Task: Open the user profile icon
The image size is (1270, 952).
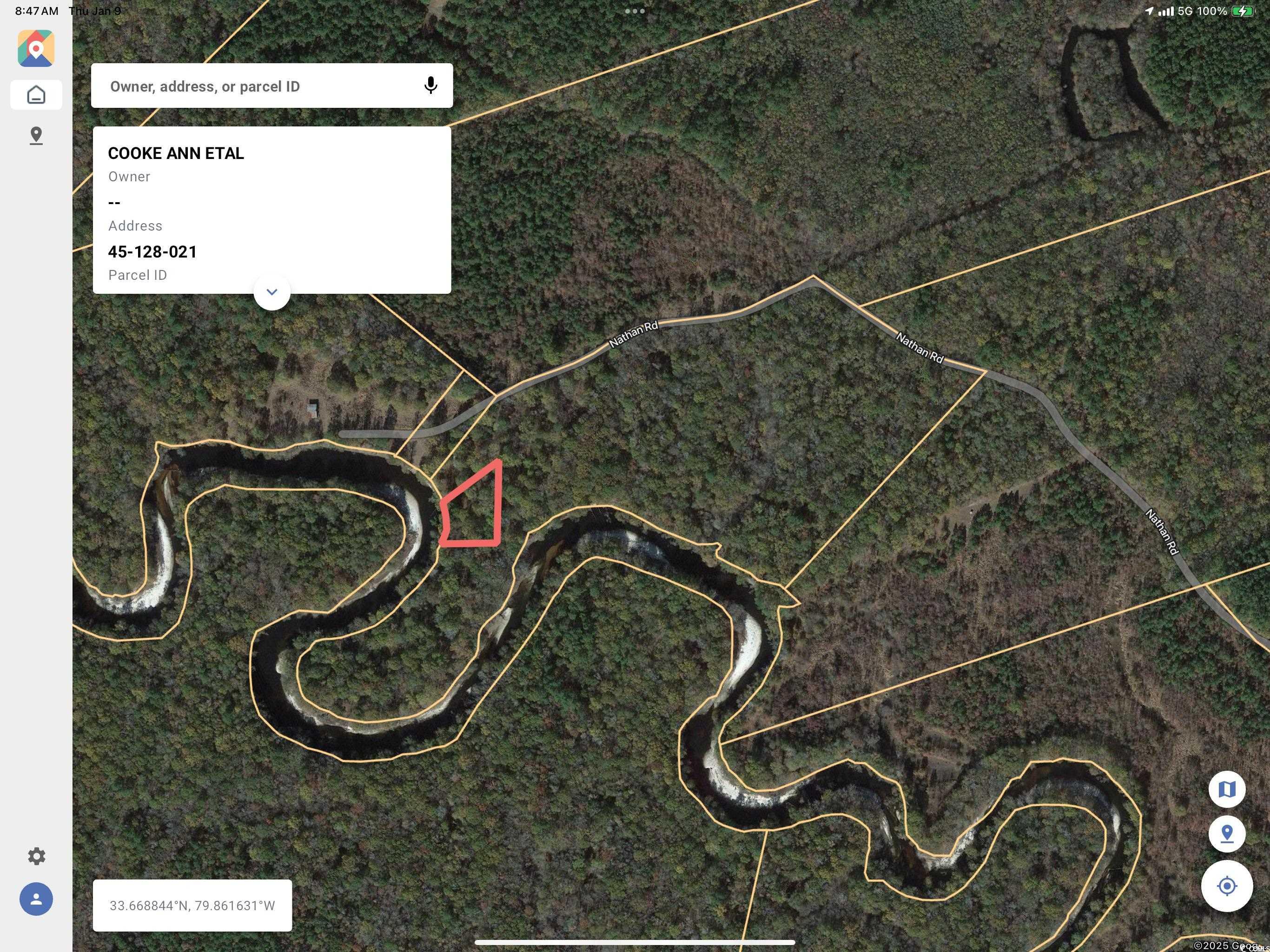Action: [36, 899]
